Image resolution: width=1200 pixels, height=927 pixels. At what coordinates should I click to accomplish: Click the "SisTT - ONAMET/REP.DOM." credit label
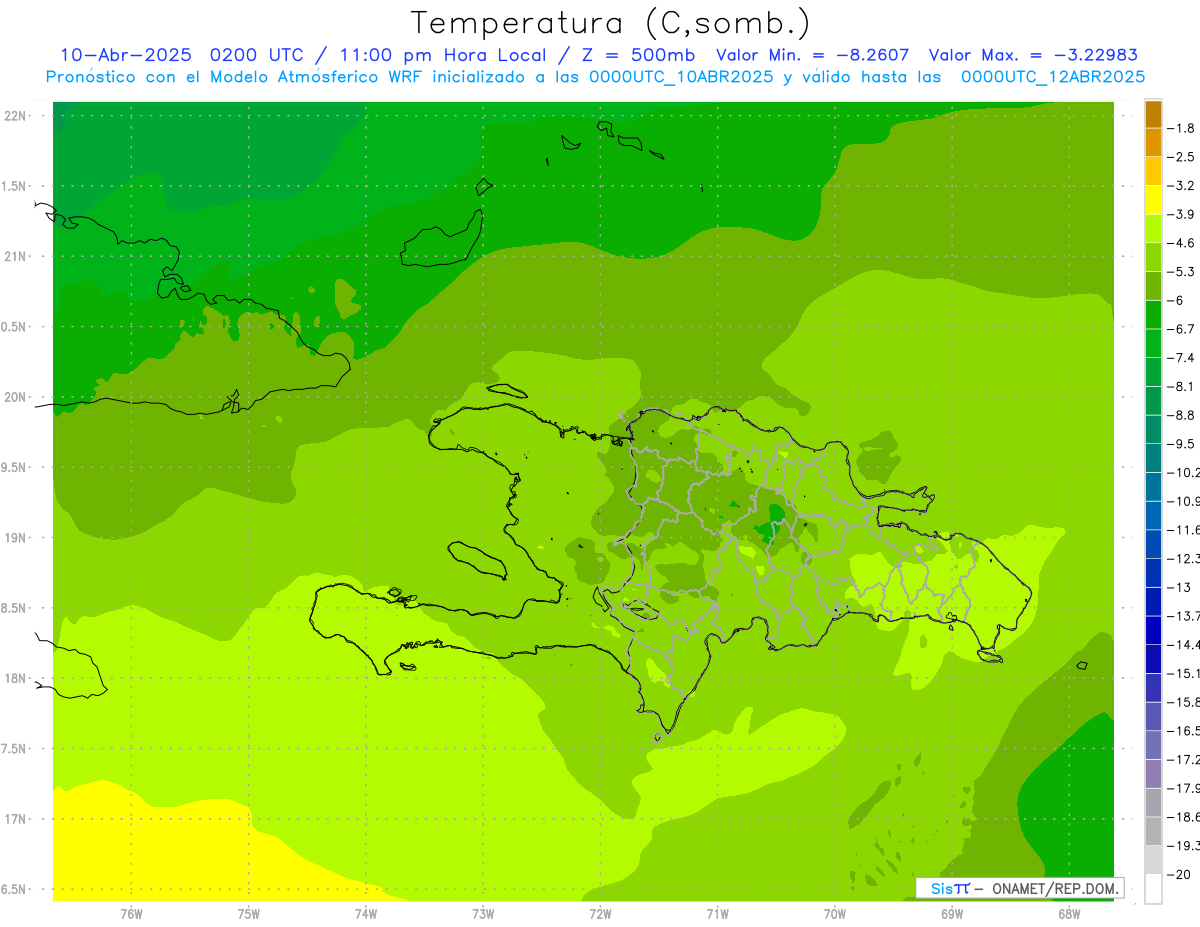coord(1020,888)
